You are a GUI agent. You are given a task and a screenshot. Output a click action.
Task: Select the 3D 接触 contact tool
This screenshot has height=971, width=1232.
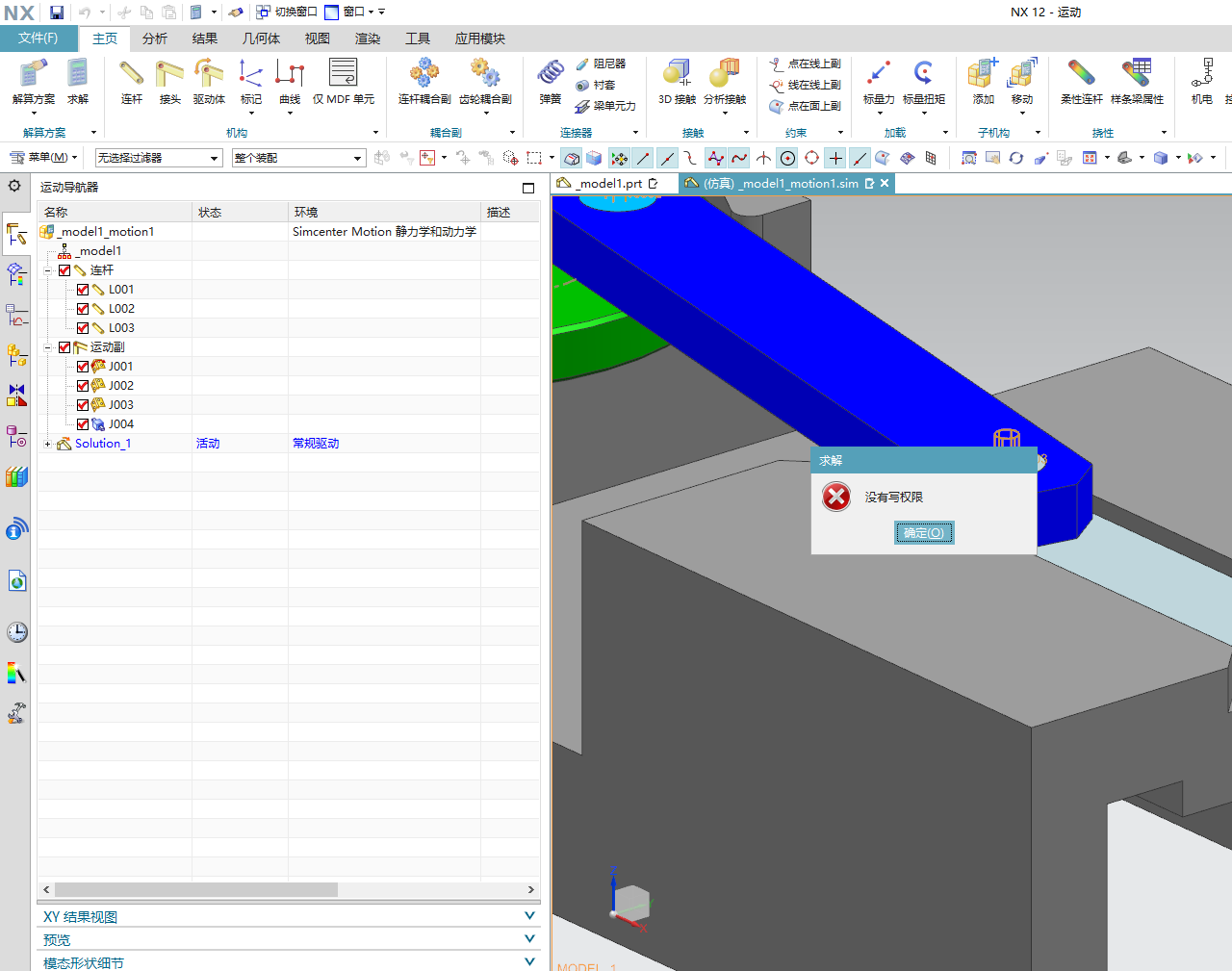(x=678, y=82)
